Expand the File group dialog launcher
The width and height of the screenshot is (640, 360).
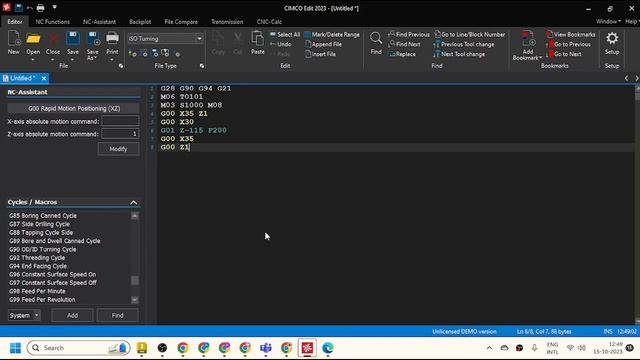[x=121, y=66]
